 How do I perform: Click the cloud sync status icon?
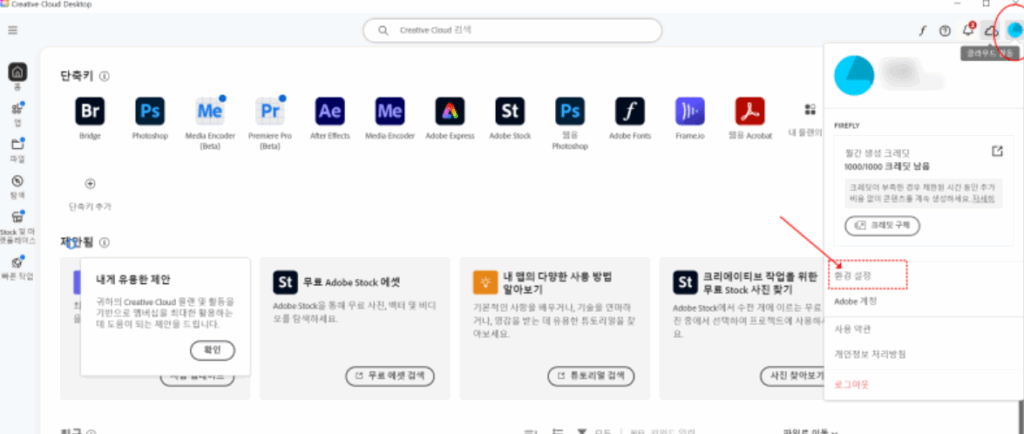coord(991,31)
